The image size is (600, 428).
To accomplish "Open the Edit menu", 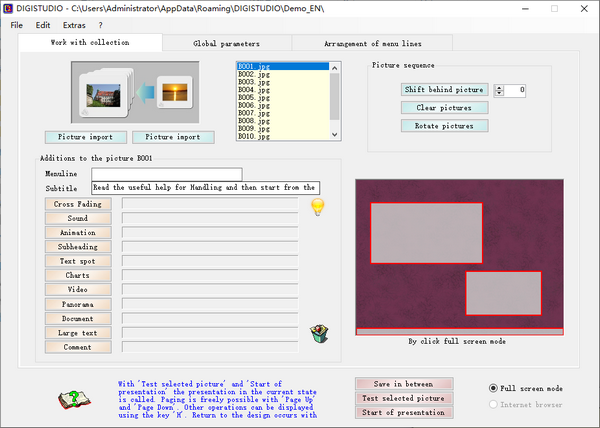I will click(x=43, y=25).
